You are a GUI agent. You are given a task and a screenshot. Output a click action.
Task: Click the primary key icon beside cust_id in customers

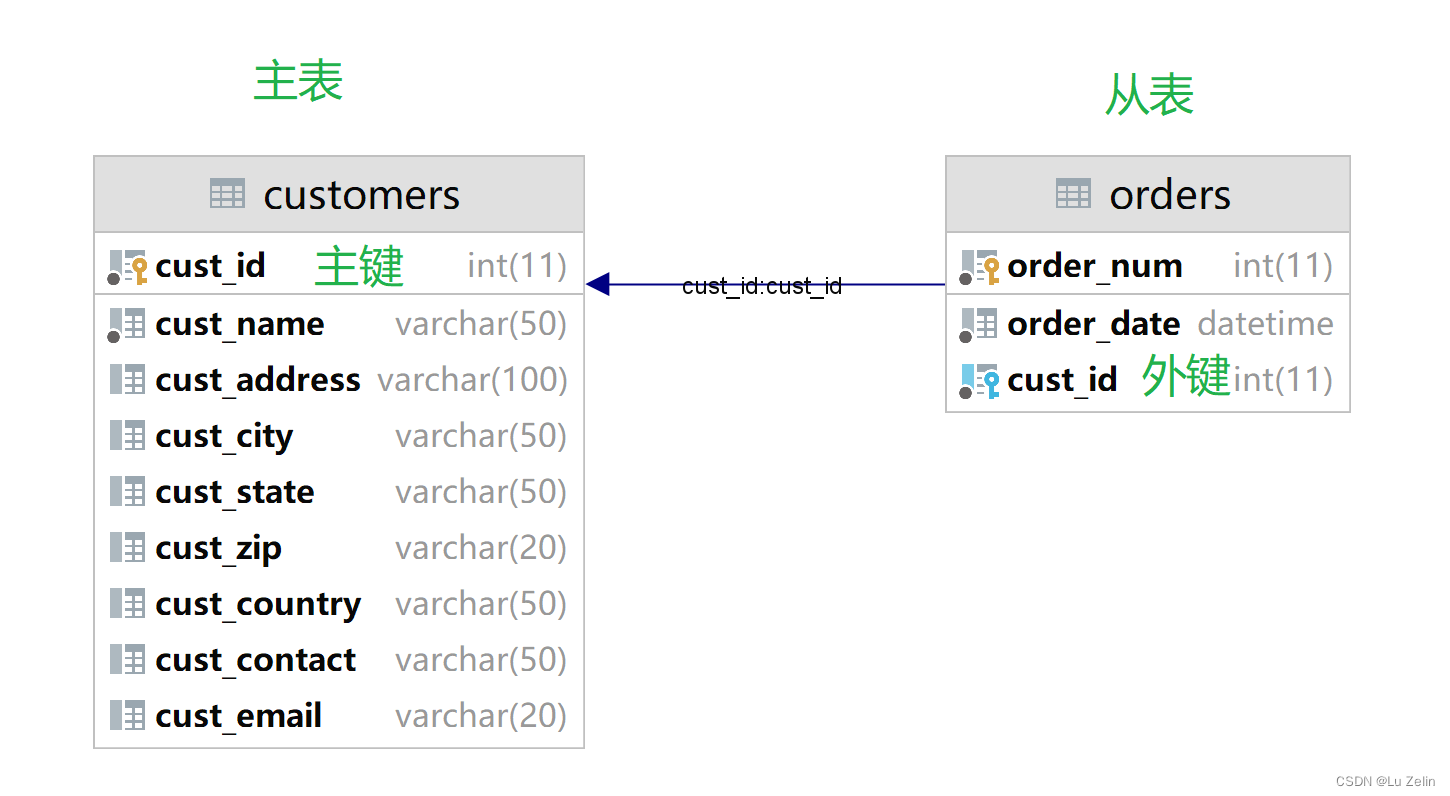pos(128,267)
